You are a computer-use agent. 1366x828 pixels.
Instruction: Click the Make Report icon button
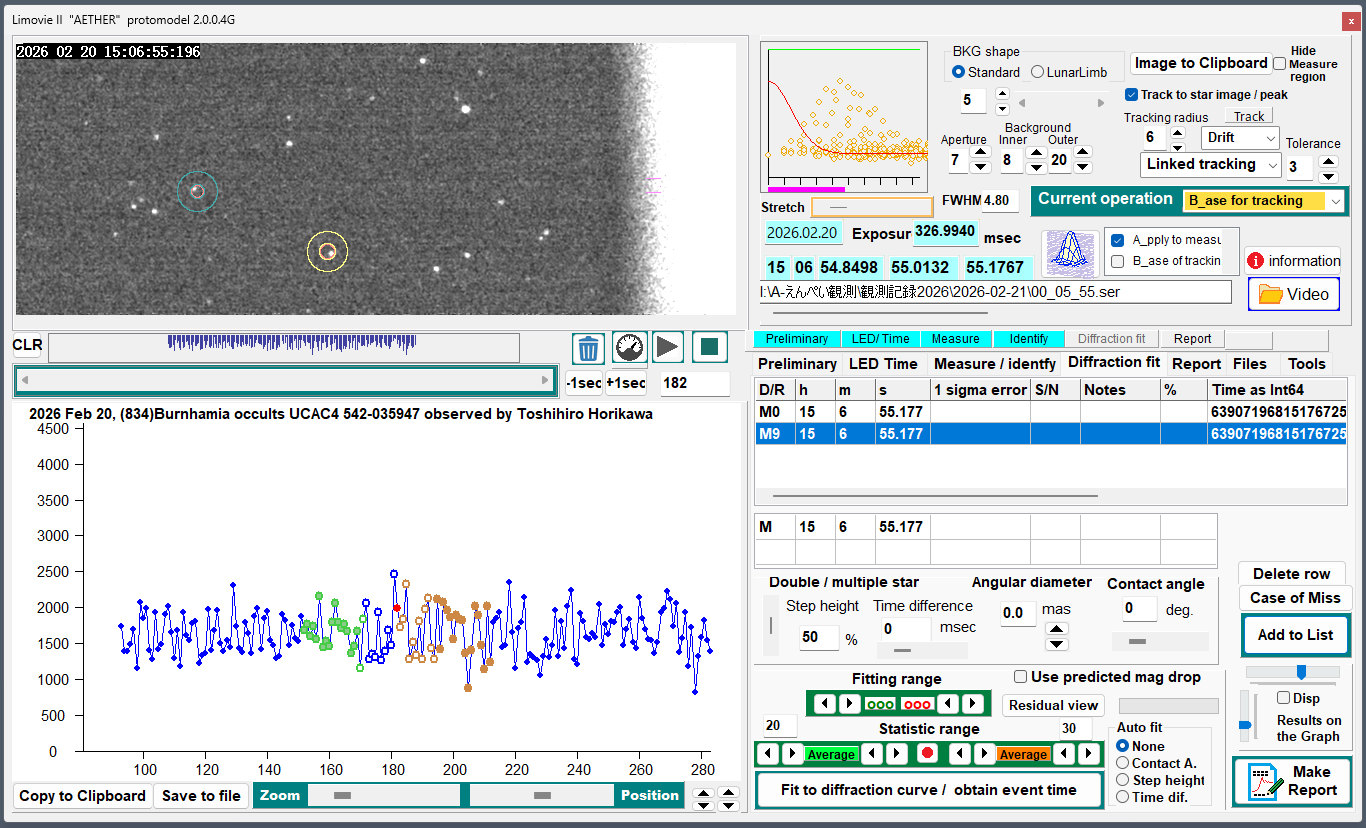[1291, 781]
